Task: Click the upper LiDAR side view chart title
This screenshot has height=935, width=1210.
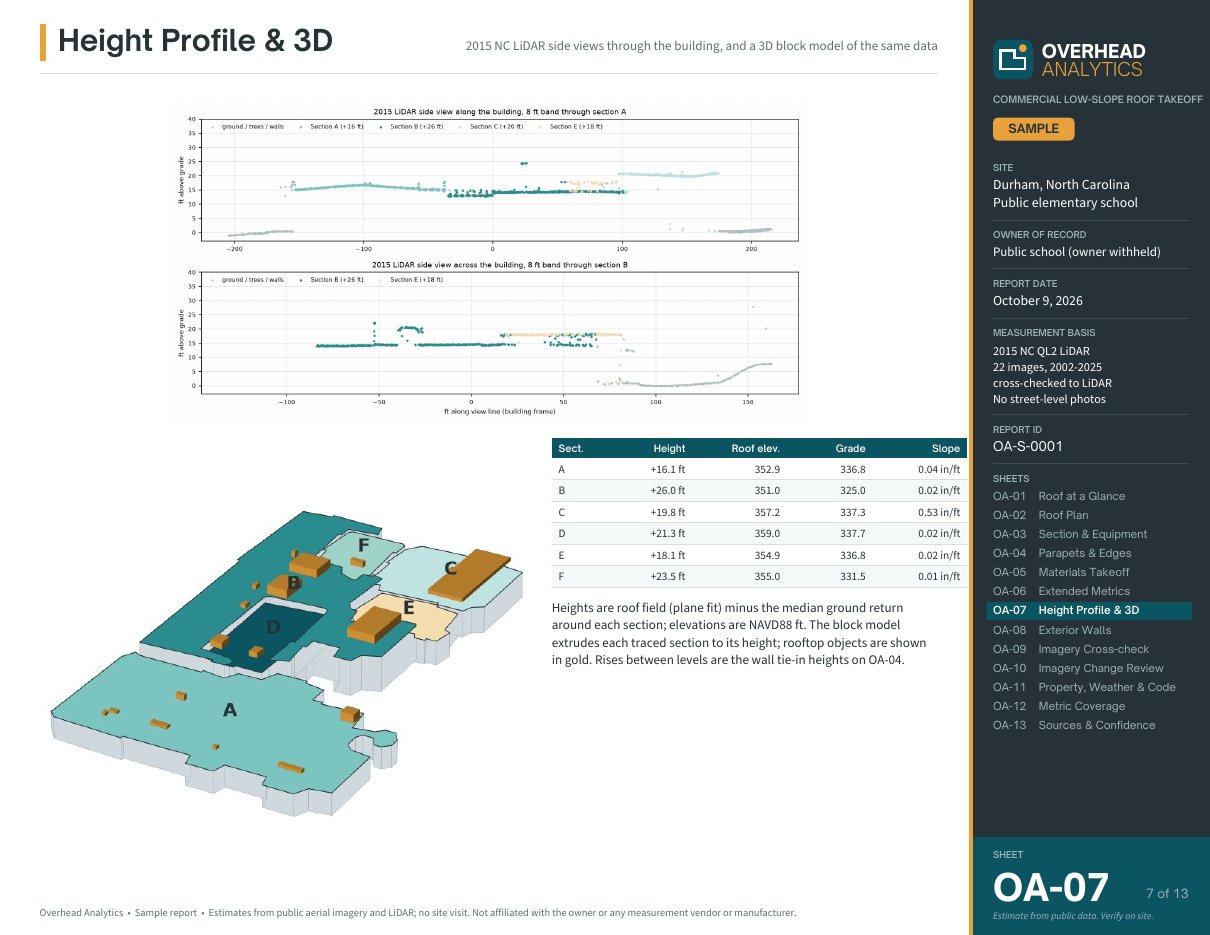Action: (x=499, y=111)
